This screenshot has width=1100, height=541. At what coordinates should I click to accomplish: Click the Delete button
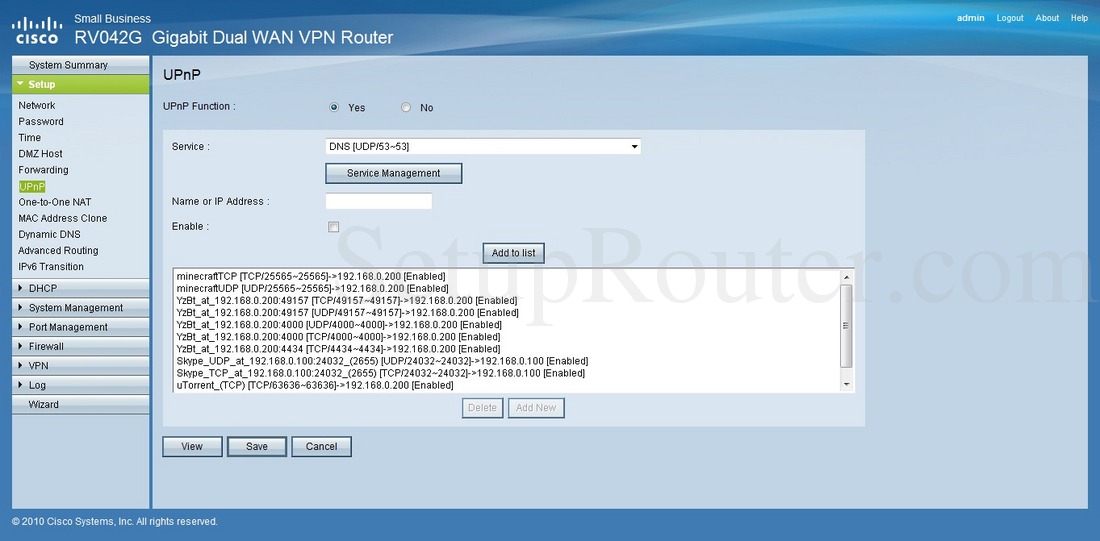pyautogui.click(x=483, y=408)
